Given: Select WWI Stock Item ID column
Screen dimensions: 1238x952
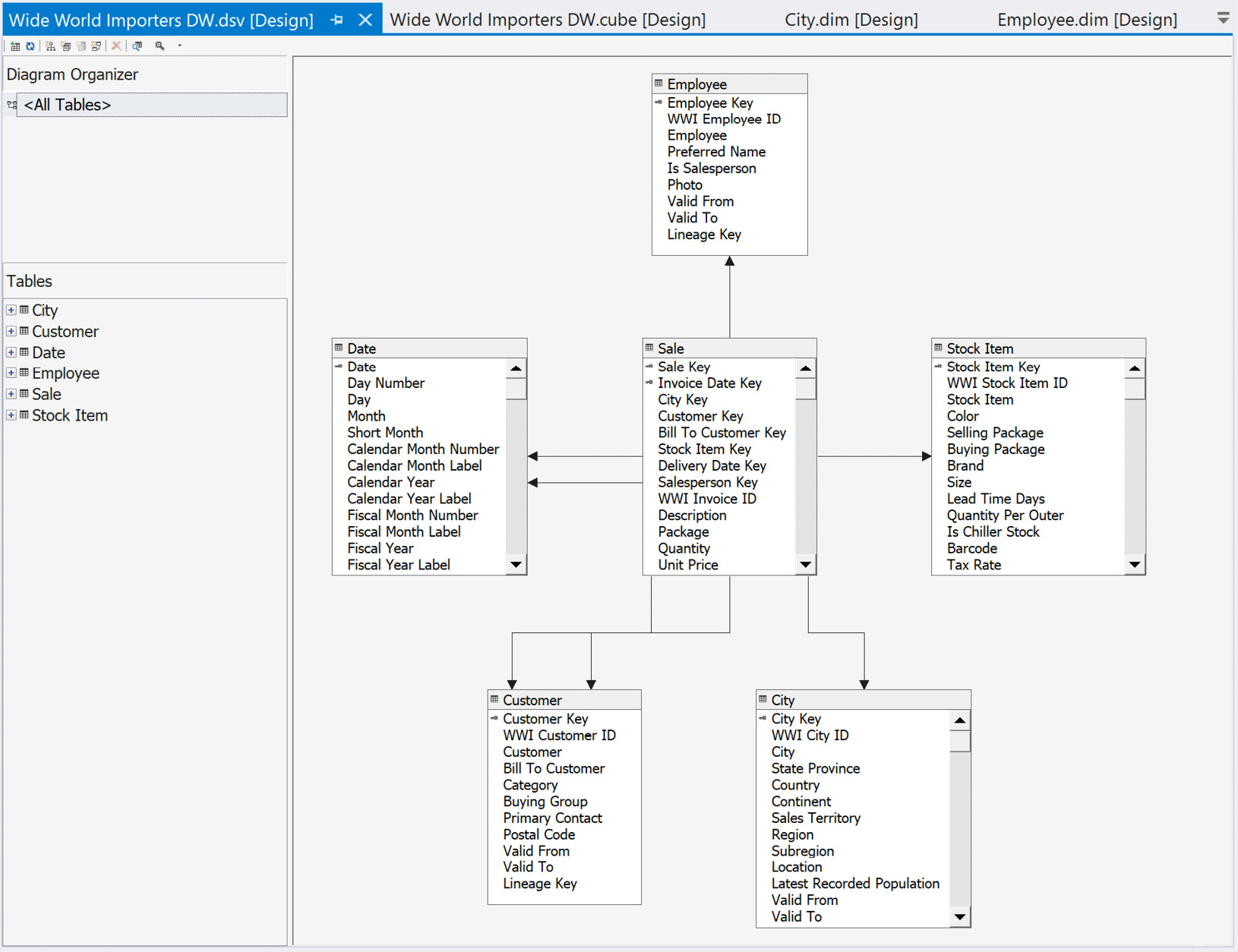Looking at the screenshot, I should (1007, 383).
